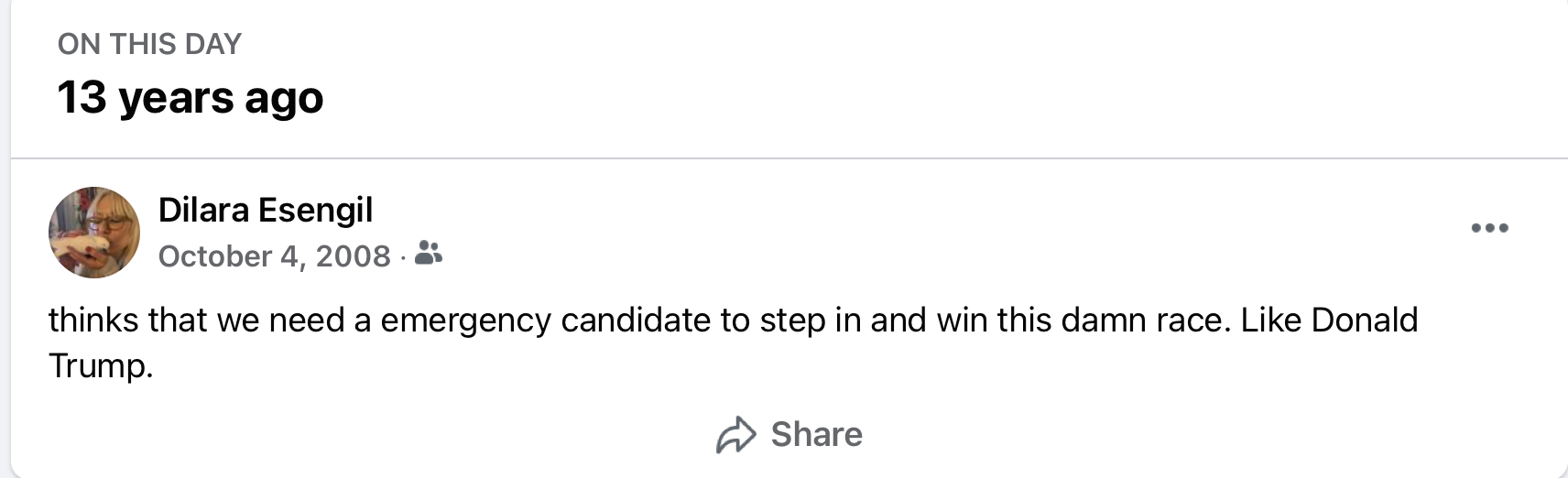Click the word "Trump." on second line
The width and height of the screenshot is (1568, 478).
click(x=101, y=365)
